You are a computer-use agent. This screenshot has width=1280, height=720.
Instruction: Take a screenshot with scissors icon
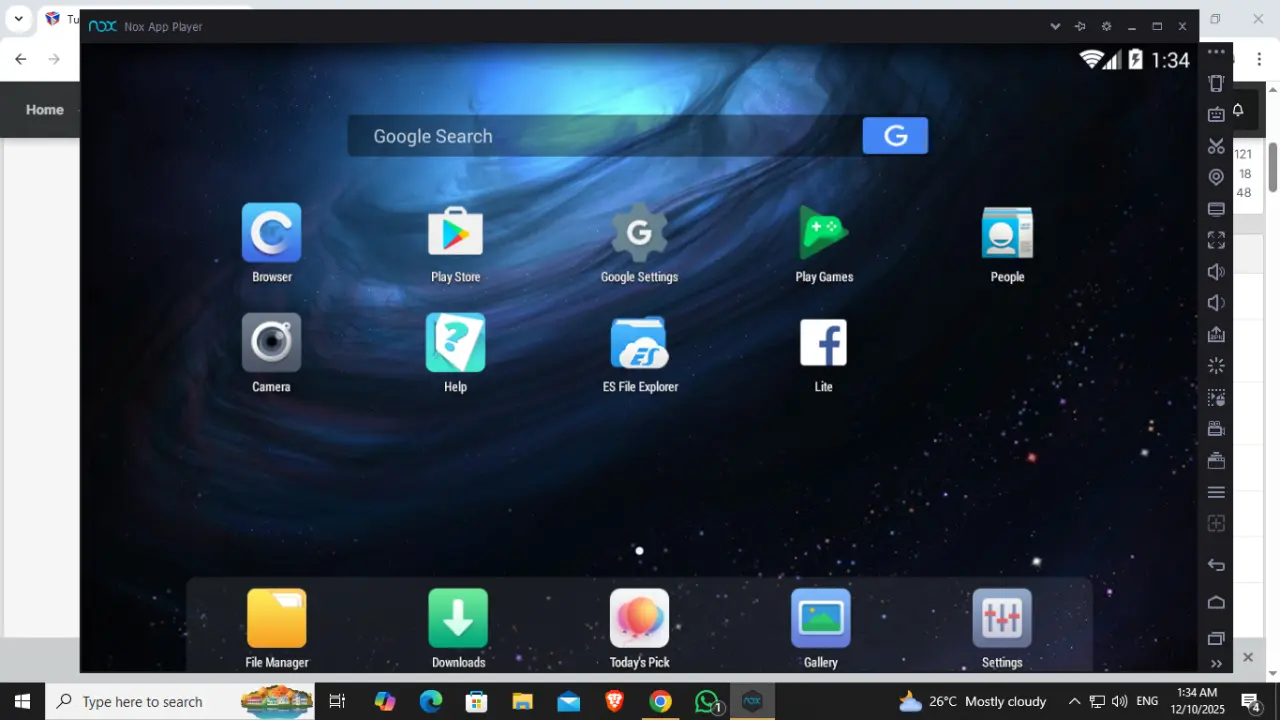(1216, 146)
